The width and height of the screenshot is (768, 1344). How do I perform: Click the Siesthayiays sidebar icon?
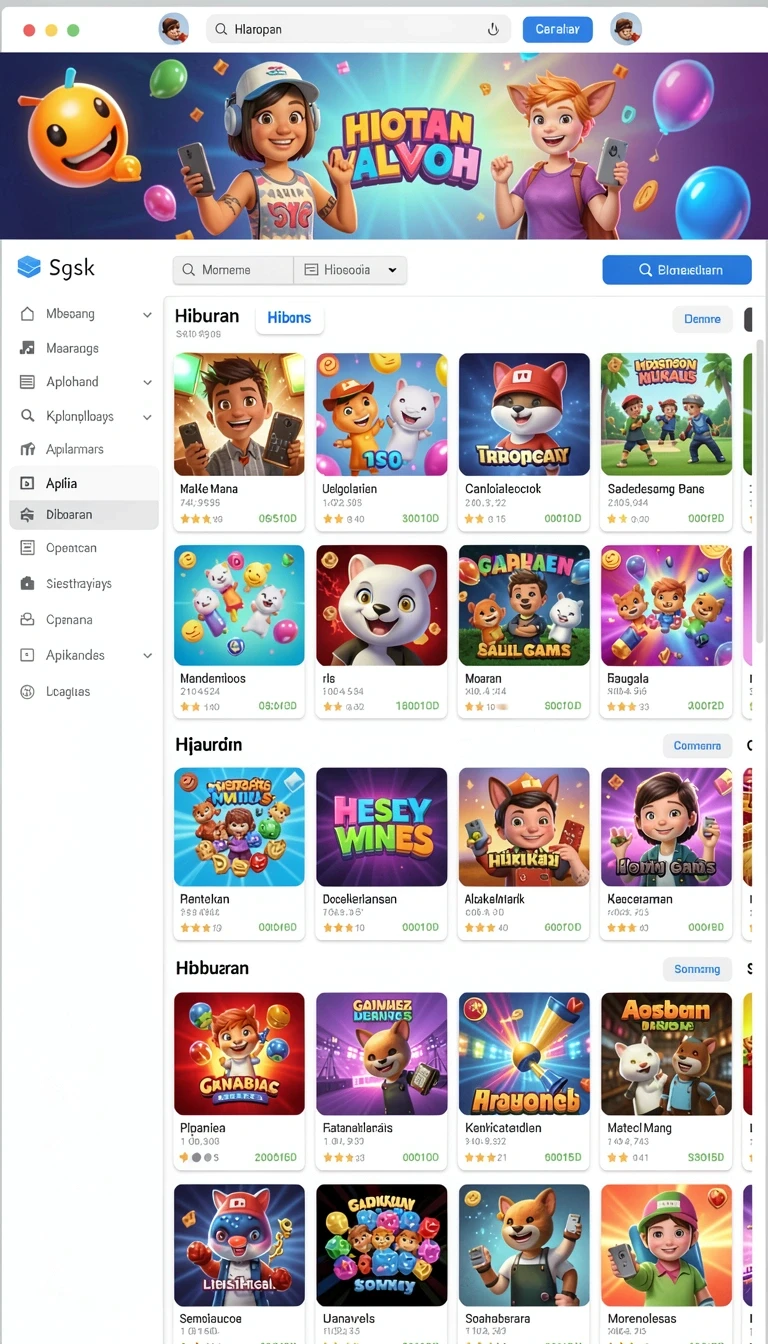tap(28, 584)
